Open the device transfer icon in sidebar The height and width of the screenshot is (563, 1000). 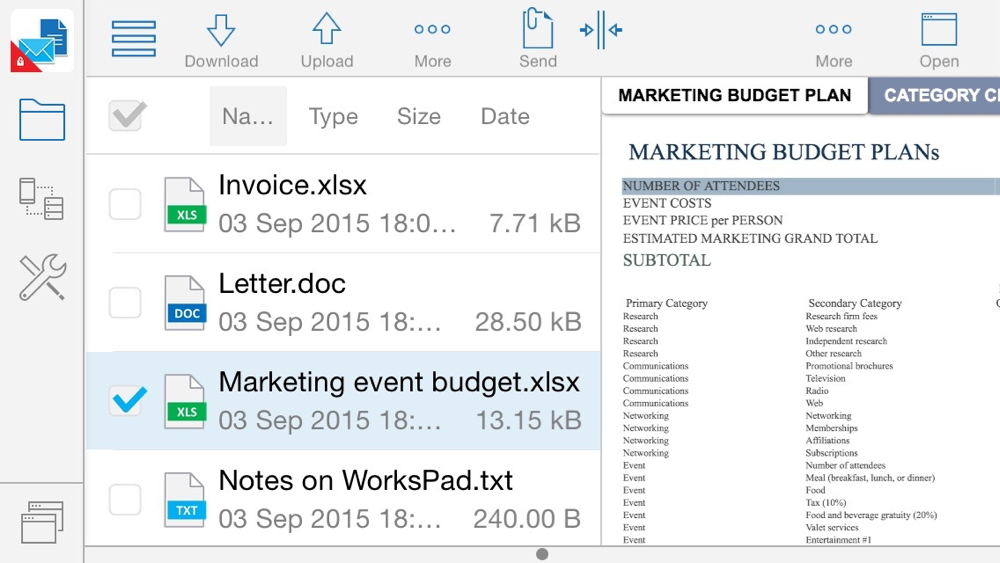pos(42,198)
